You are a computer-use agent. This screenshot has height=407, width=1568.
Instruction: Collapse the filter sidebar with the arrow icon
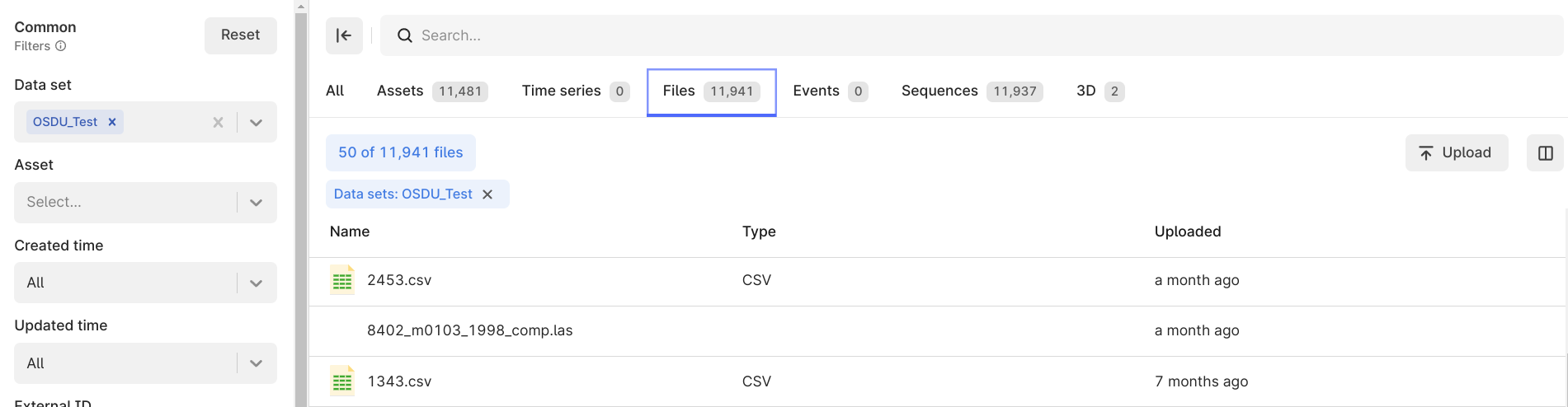[x=344, y=35]
